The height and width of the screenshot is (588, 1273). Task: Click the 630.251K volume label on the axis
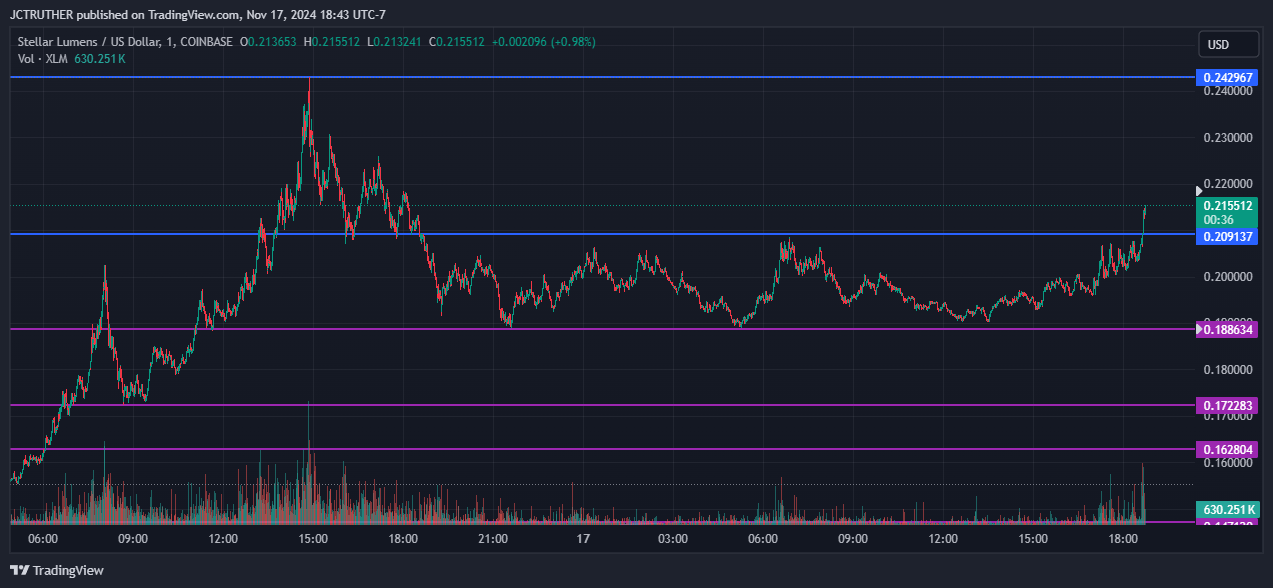point(1228,510)
